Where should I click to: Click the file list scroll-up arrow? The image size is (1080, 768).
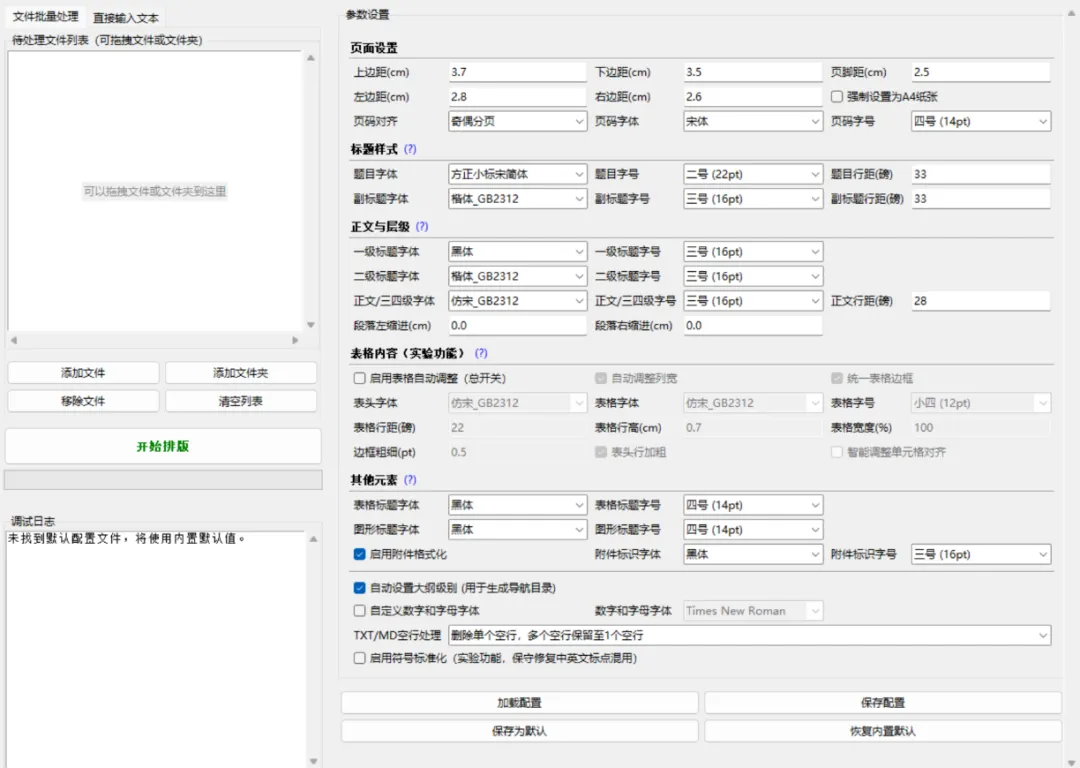coord(311,58)
